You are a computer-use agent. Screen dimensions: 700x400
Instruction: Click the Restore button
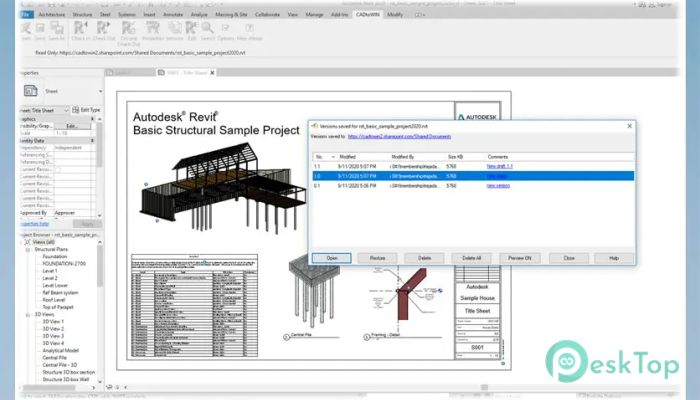click(377, 258)
